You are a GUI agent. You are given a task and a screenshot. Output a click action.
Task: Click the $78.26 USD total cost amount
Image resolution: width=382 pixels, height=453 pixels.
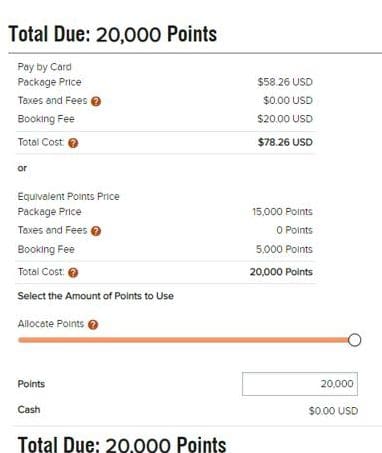(x=285, y=142)
